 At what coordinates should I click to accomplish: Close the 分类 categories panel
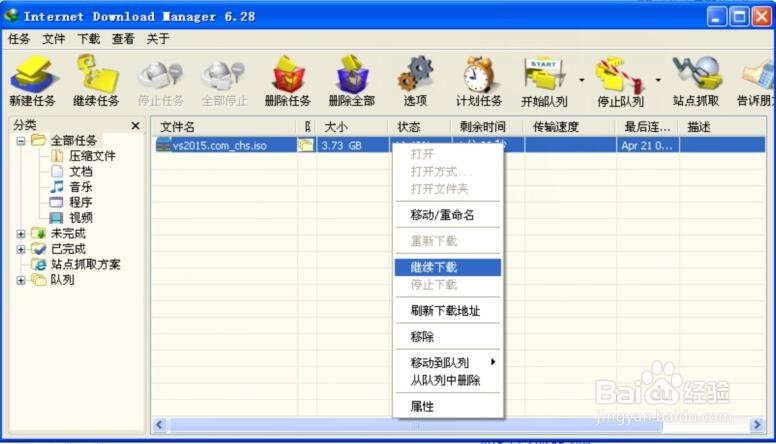135,126
